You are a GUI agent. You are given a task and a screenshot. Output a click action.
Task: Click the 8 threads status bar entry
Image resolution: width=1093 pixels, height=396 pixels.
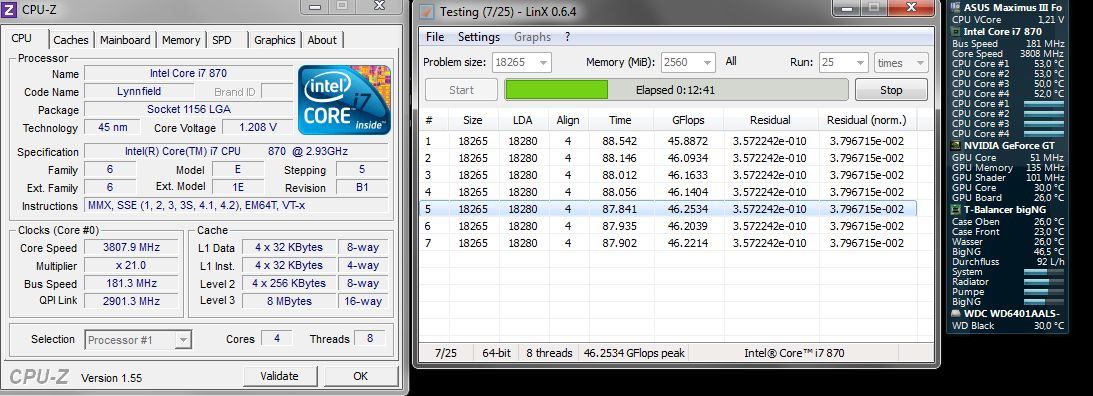(549, 353)
